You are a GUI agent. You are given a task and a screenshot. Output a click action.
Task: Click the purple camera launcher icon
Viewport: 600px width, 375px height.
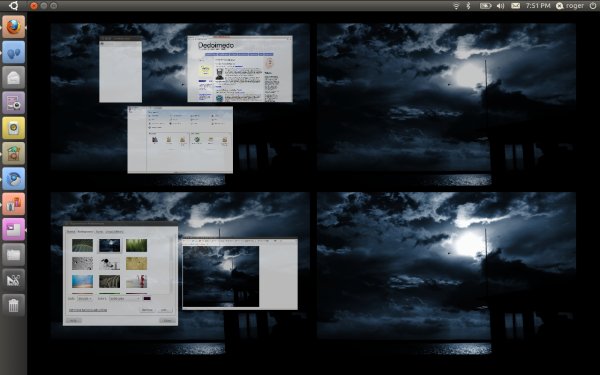click(13, 103)
